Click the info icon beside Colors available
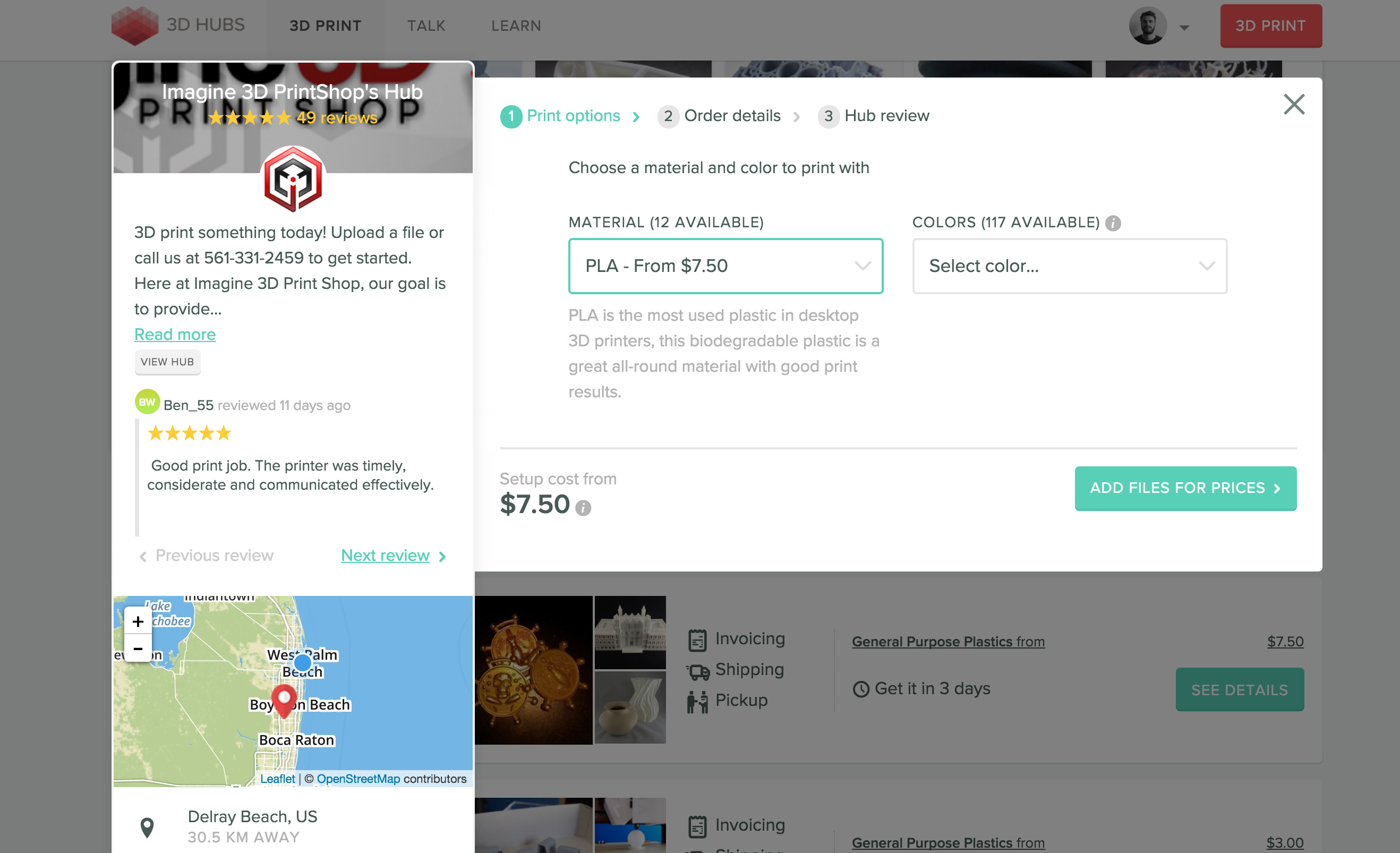 pos(1113,223)
